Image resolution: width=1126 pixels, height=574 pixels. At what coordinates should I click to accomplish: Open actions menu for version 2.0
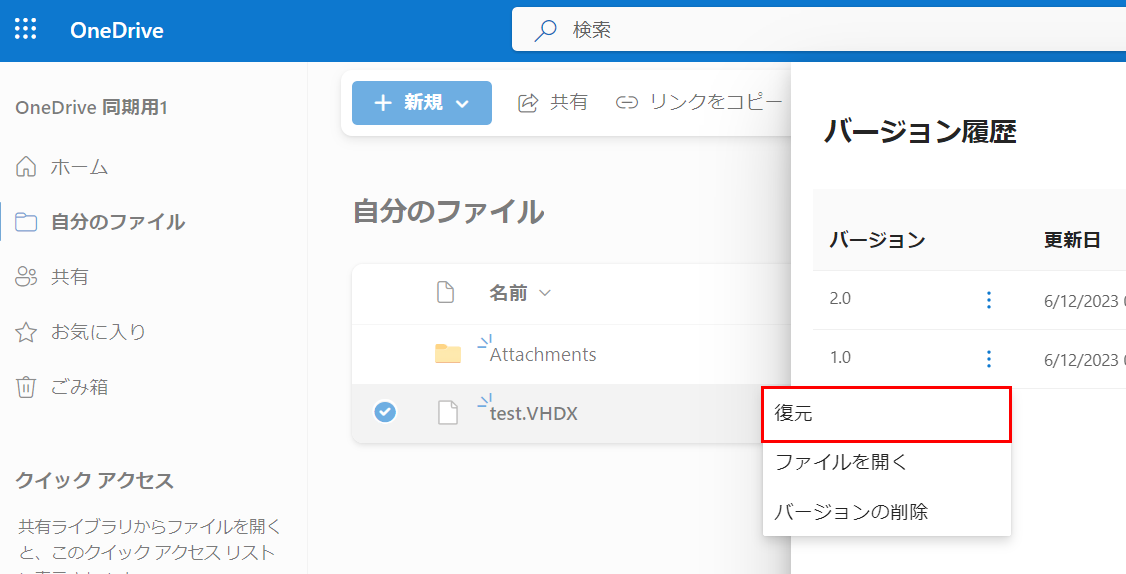point(989,300)
